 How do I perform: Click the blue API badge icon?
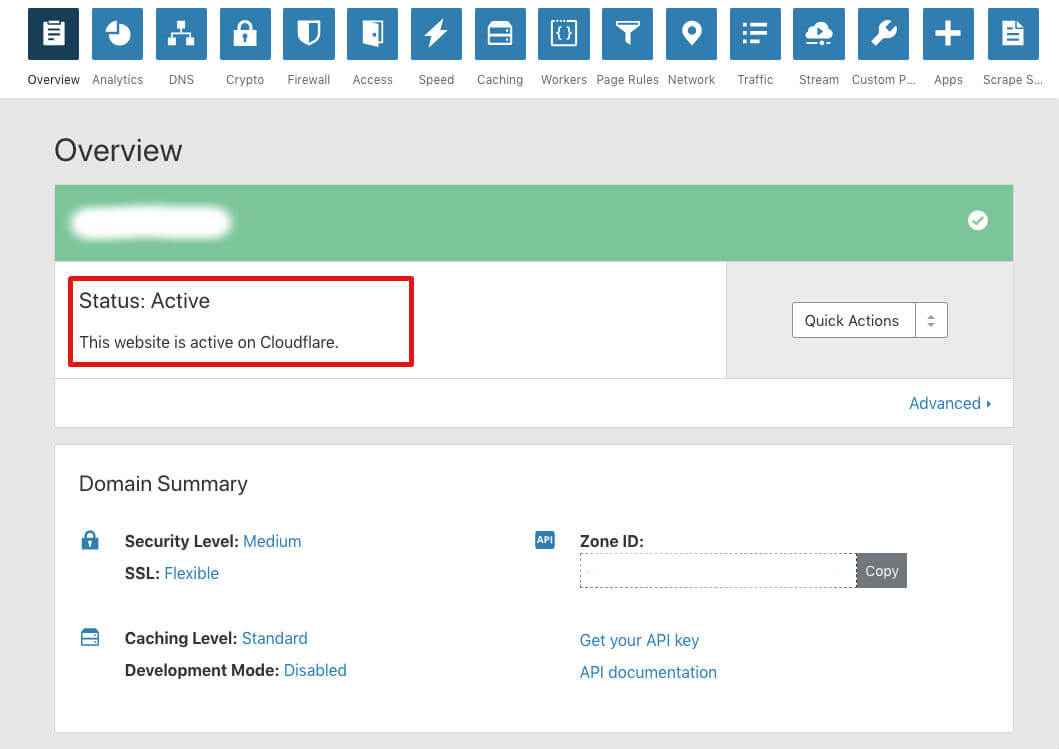pyautogui.click(x=544, y=540)
